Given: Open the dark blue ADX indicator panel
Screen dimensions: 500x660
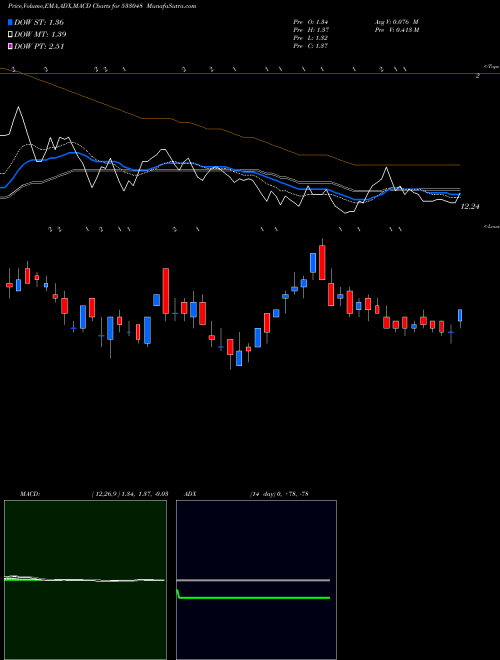Looking at the screenshot, I should click(x=256, y=580).
